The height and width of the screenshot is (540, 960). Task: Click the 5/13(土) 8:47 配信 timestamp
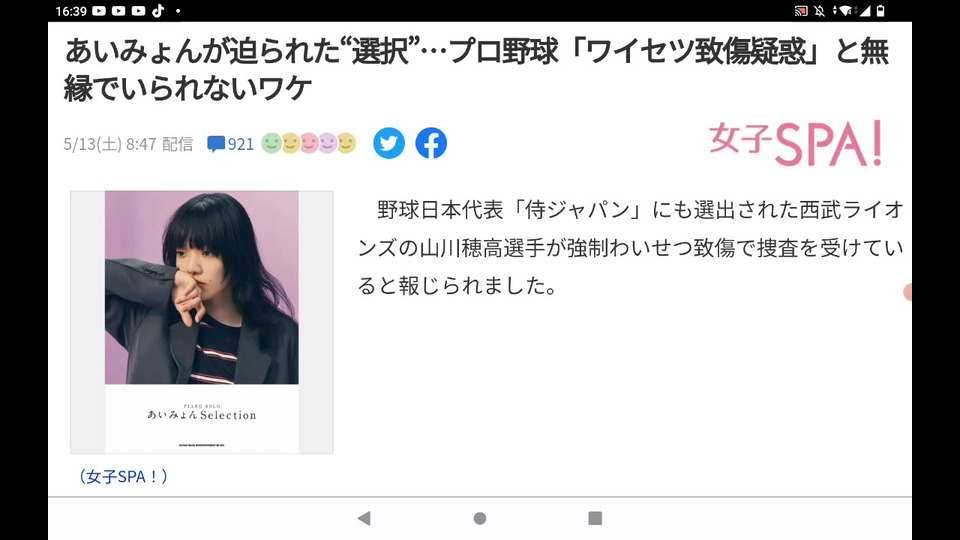tap(129, 144)
